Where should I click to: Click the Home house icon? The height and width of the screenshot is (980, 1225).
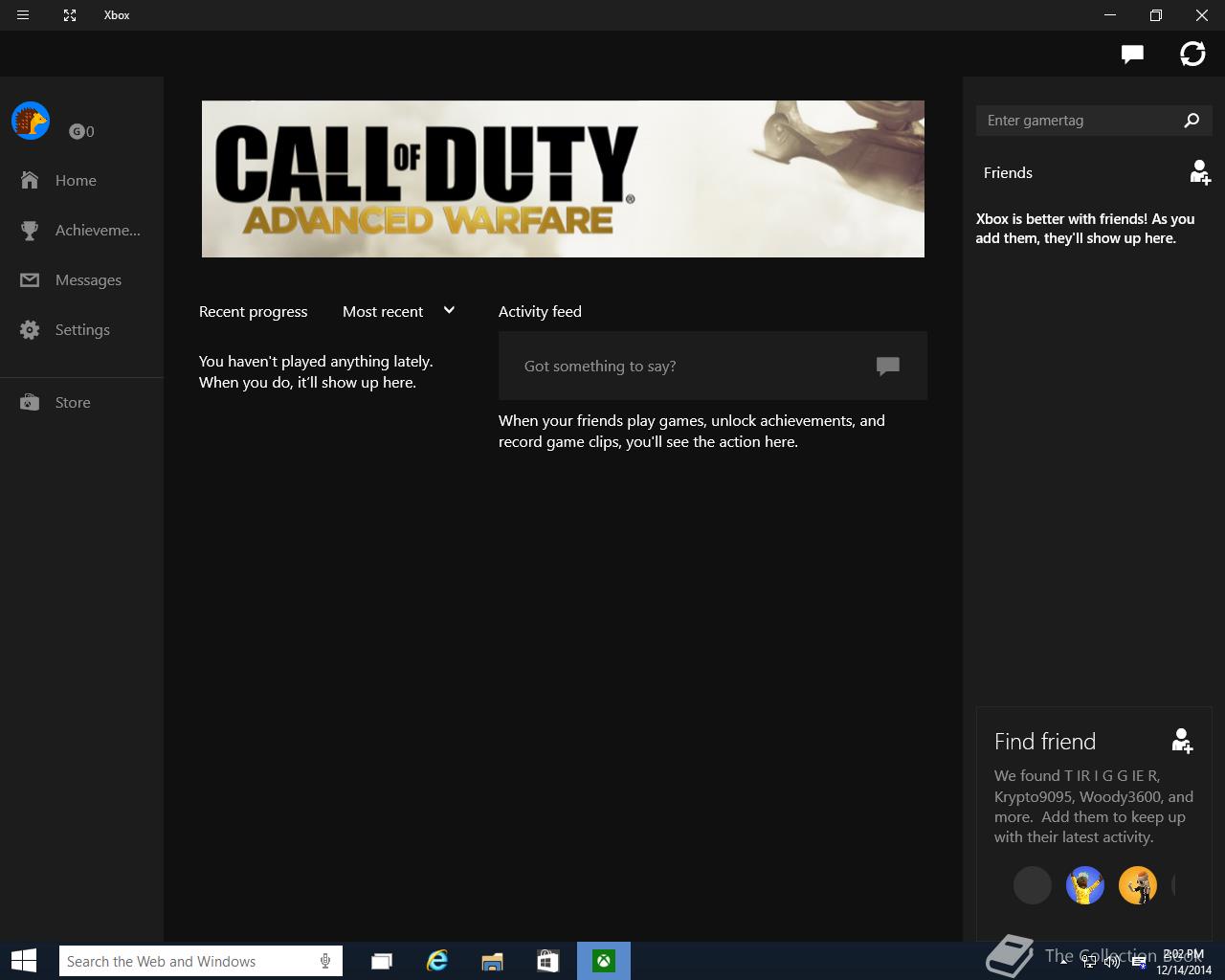pos(30,180)
